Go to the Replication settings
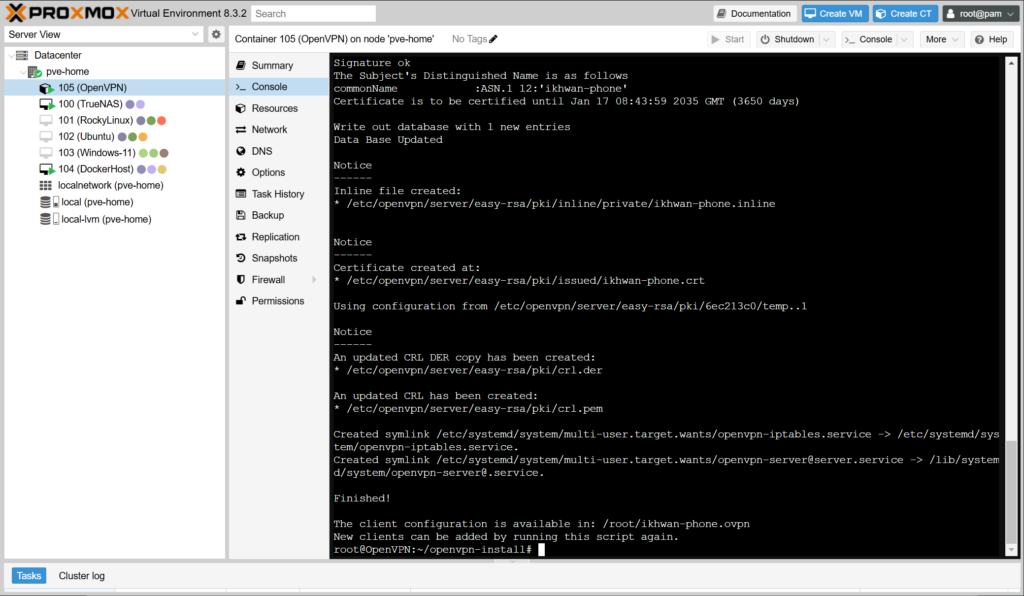 [x=275, y=237]
